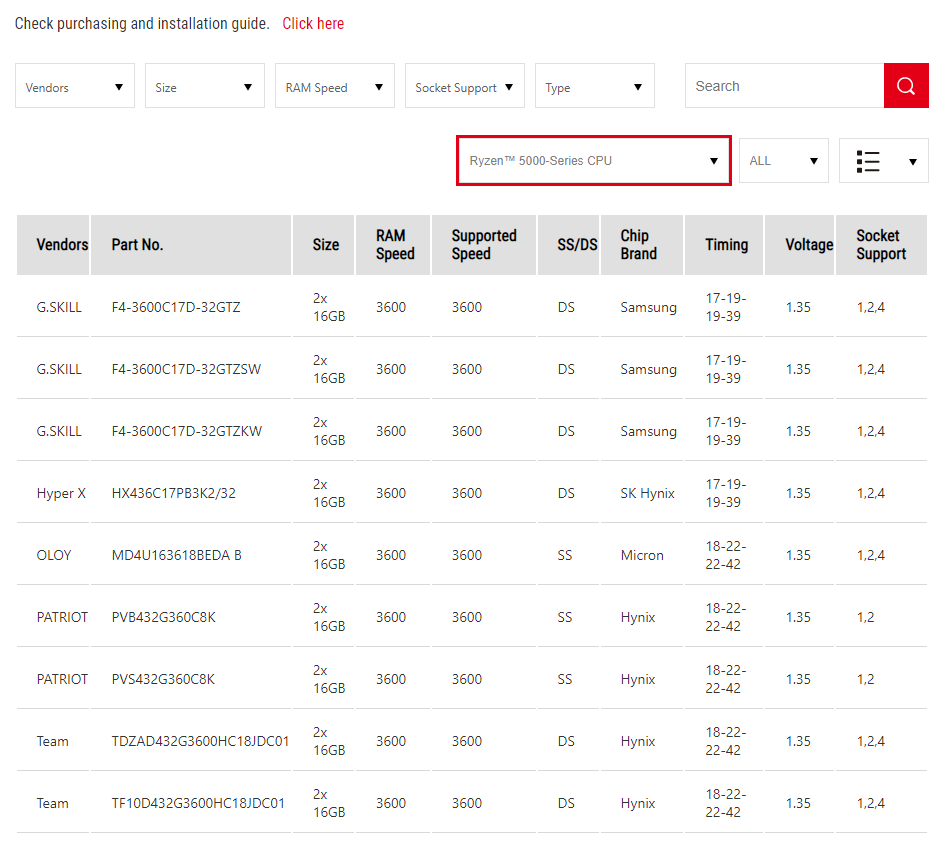Image resolution: width=950 pixels, height=853 pixels.
Task: Open the Size filter dropdown
Action: point(205,85)
